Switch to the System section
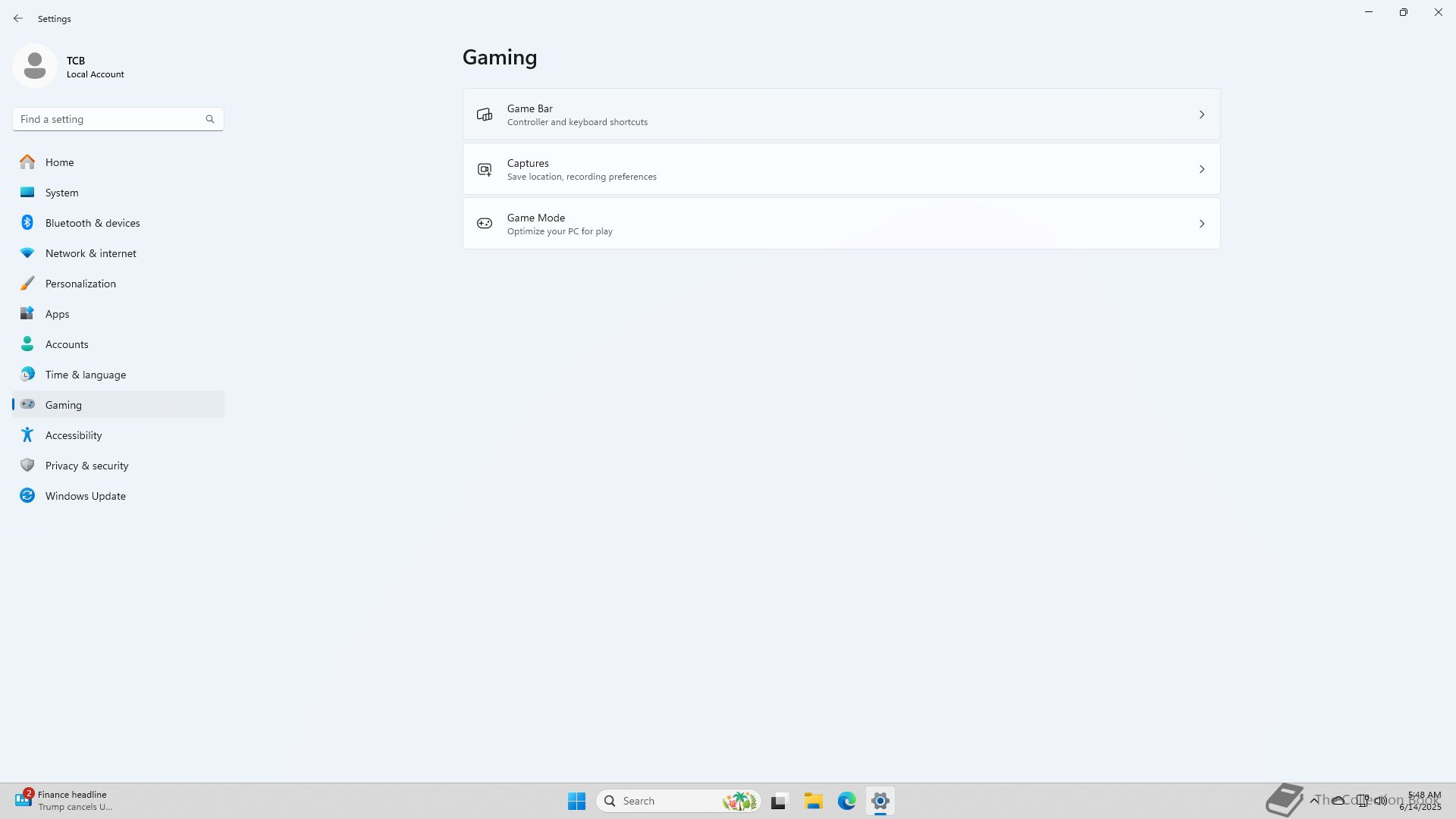 61,193
